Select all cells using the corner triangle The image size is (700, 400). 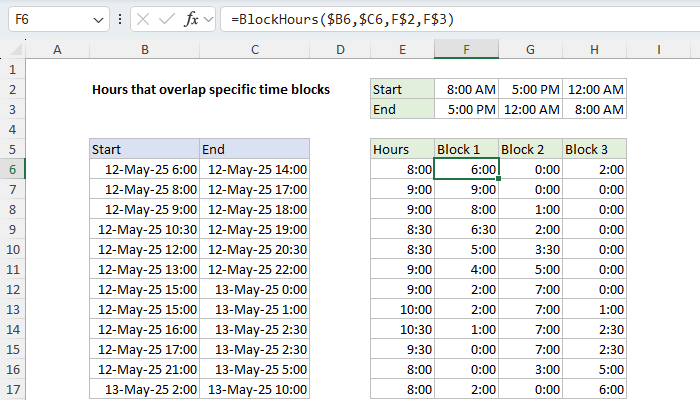16,49
